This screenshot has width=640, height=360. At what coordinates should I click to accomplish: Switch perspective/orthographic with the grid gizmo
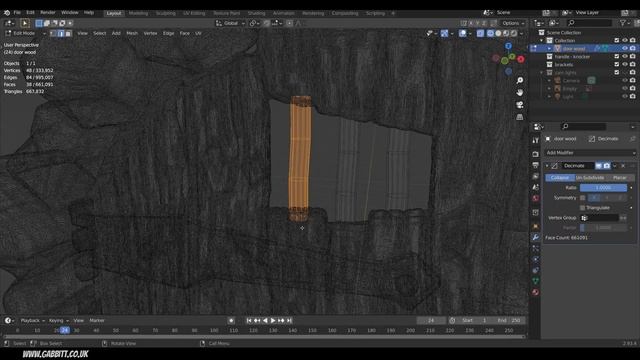pyautogui.click(x=520, y=117)
